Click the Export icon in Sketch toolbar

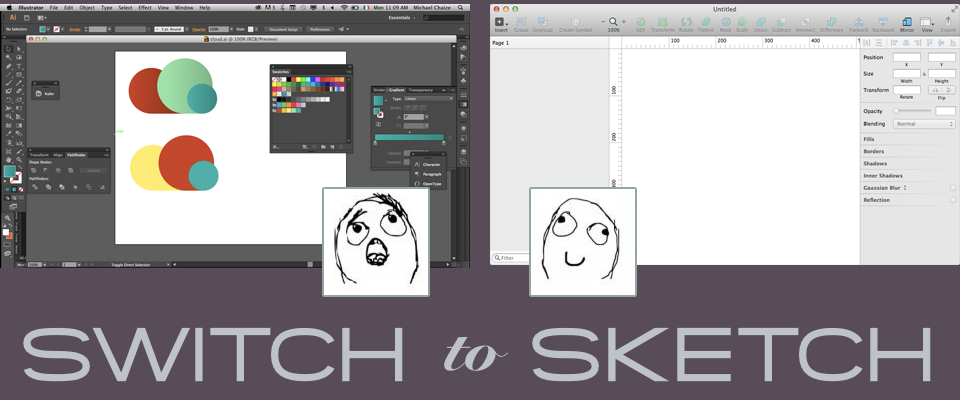[948, 21]
